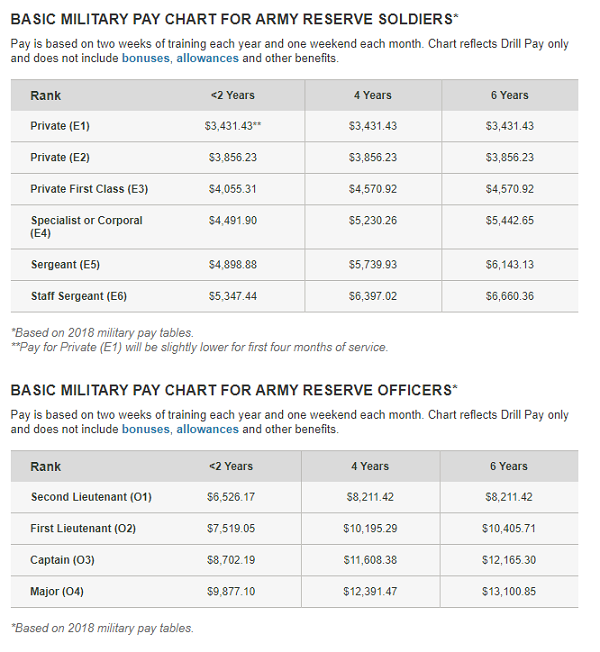Click Private (E2) pay under 2 years

pyautogui.click(x=232, y=158)
